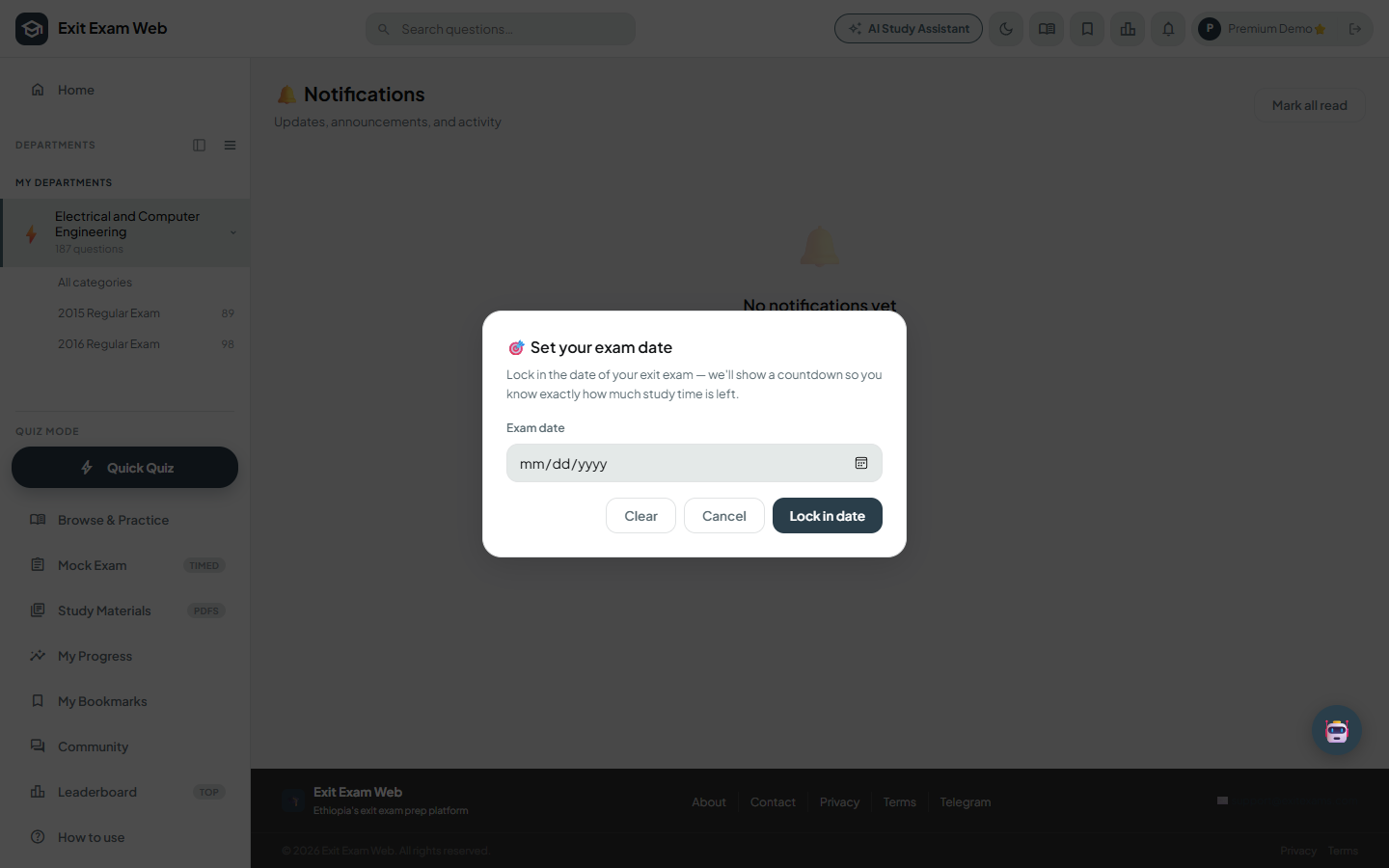Viewport: 1389px width, 868px height.
Task: Go to Home in sidebar
Action: [125, 90]
